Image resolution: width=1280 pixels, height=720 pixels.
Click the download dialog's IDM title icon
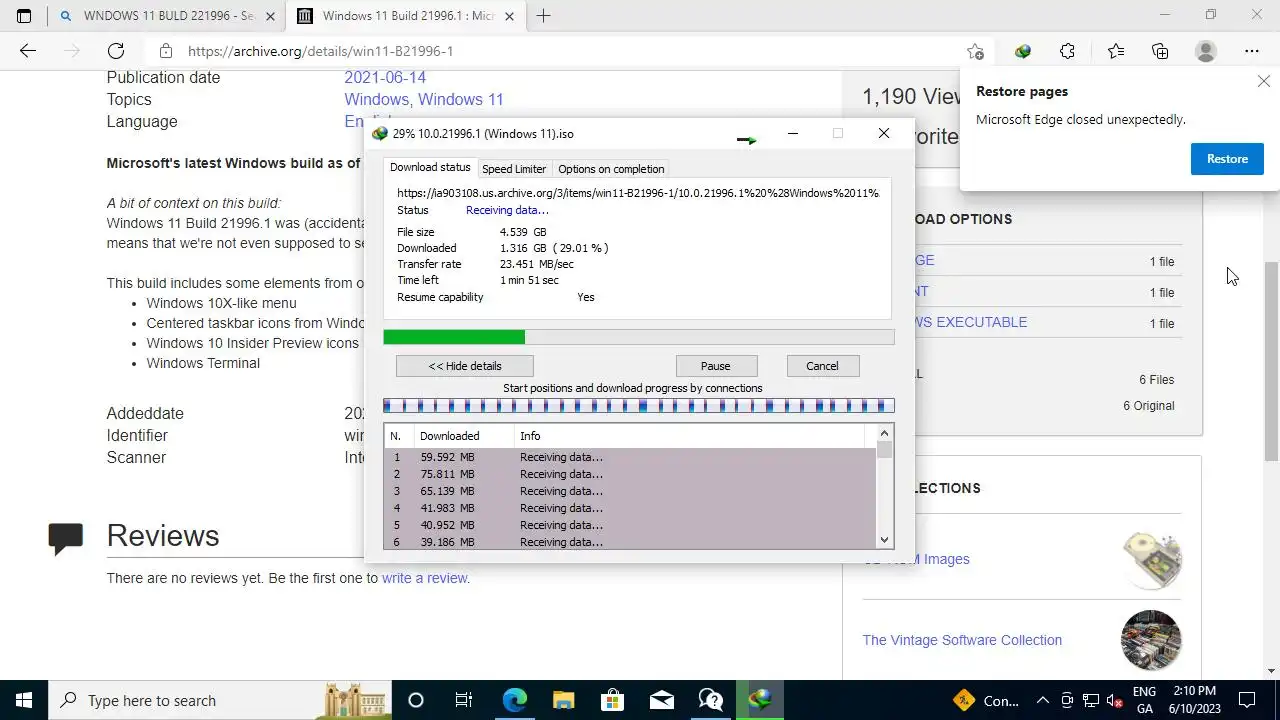[380, 134]
